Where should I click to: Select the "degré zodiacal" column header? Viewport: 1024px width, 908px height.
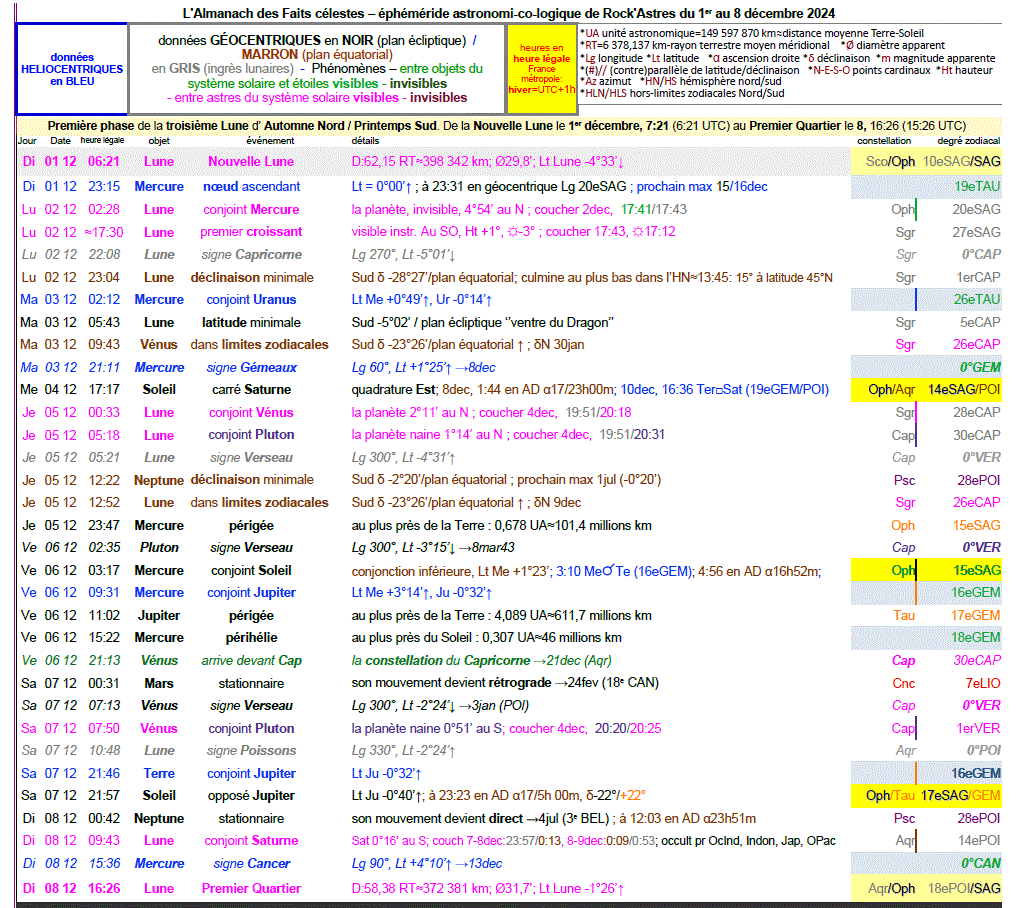pyautogui.click(x=968, y=140)
